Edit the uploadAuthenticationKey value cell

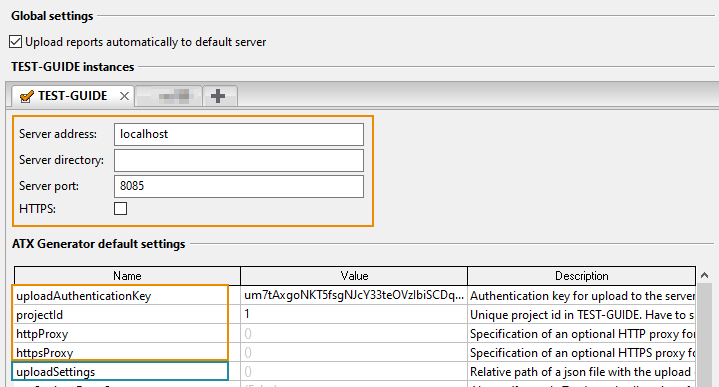point(354,296)
